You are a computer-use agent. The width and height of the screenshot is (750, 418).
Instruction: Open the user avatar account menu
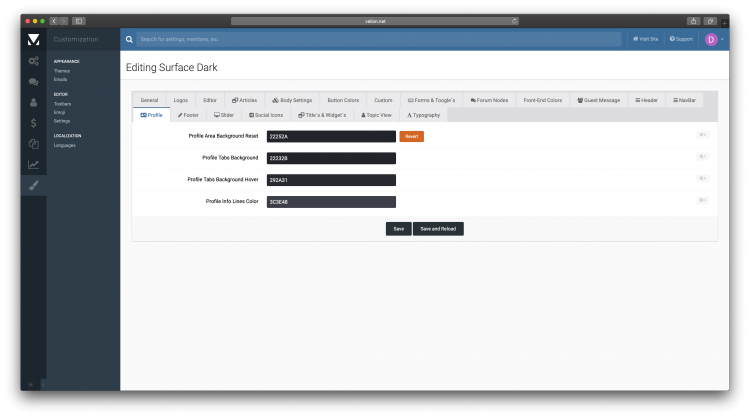[712, 39]
